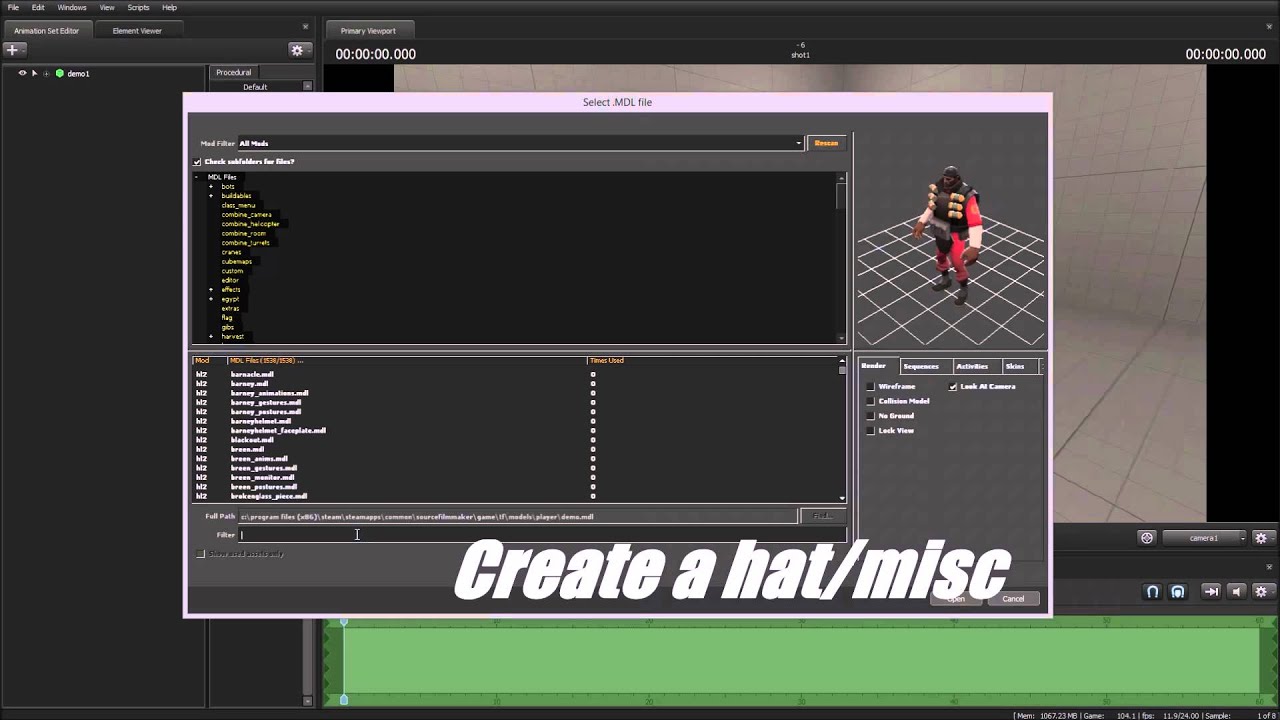Open the File menu
Viewport: 1280px width, 720px height.
[x=13, y=7]
